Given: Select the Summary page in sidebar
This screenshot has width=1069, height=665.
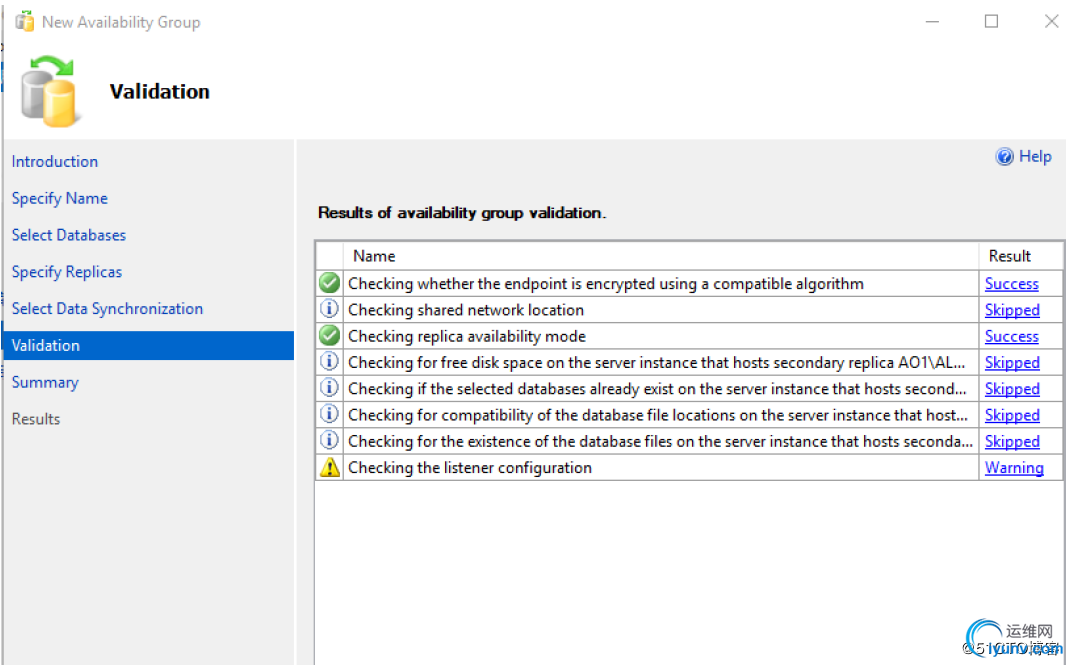Looking at the screenshot, I should [45, 382].
